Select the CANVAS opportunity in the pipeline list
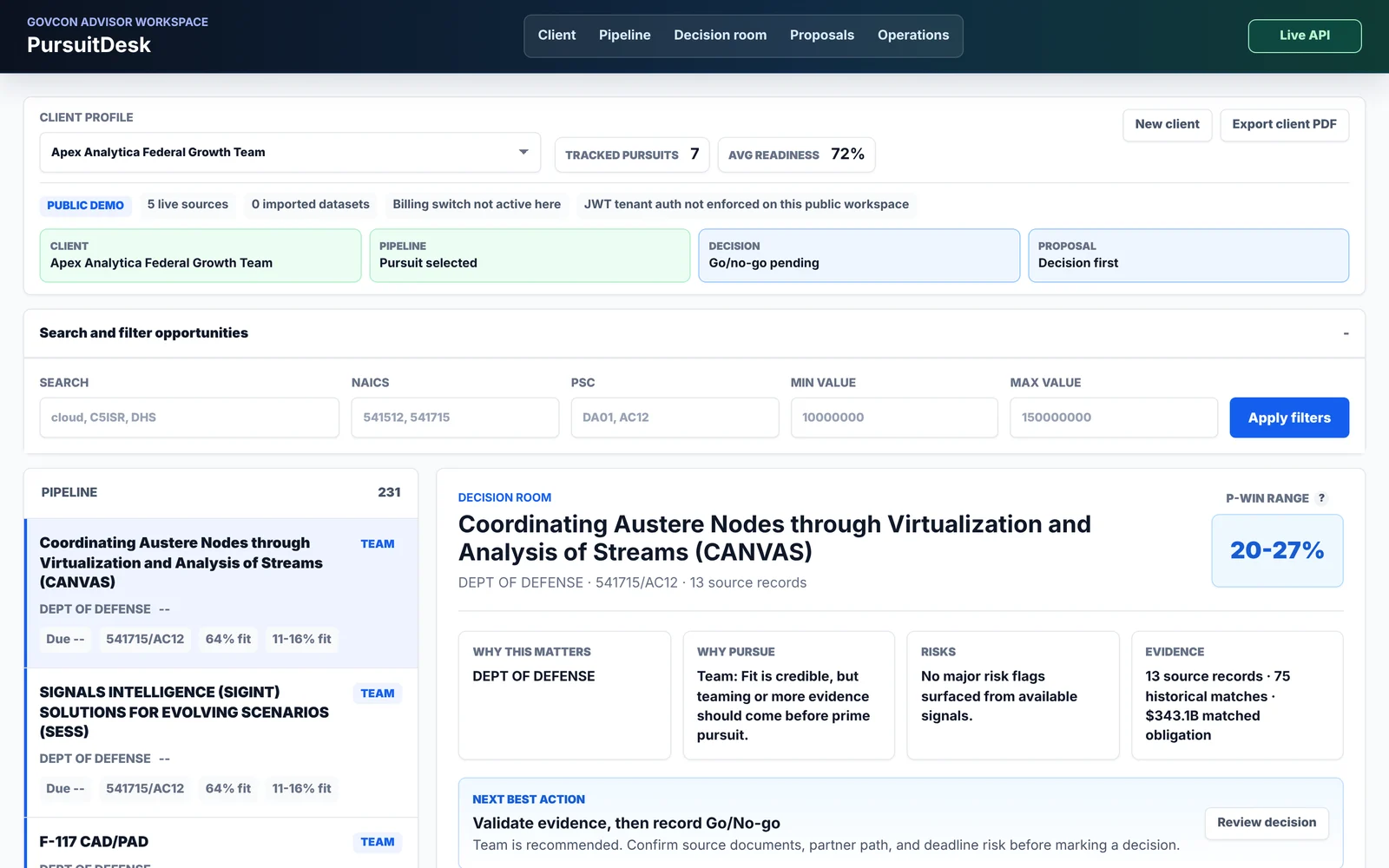 221,594
